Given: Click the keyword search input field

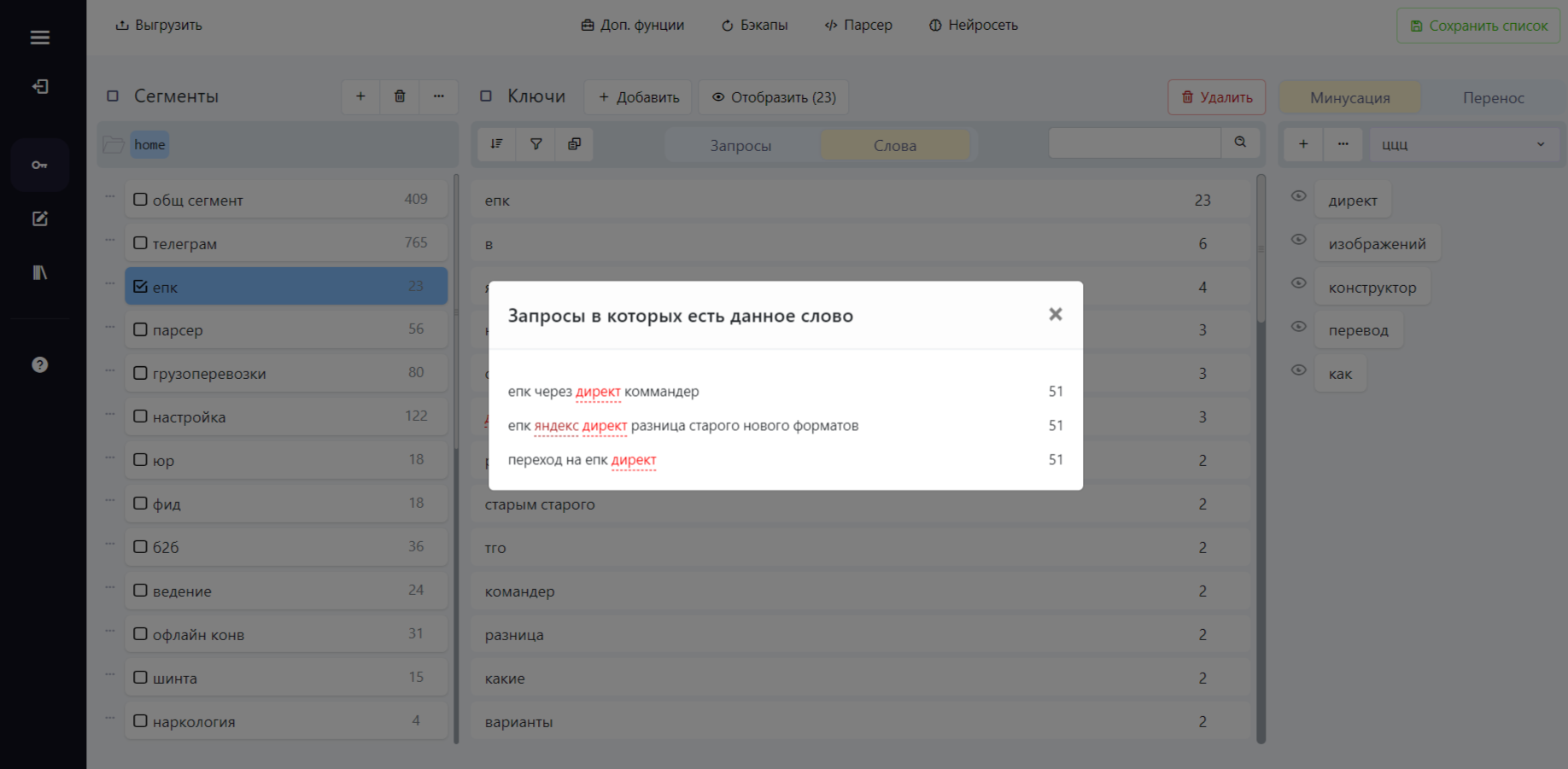Looking at the screenshot, I should point(1134,143).
